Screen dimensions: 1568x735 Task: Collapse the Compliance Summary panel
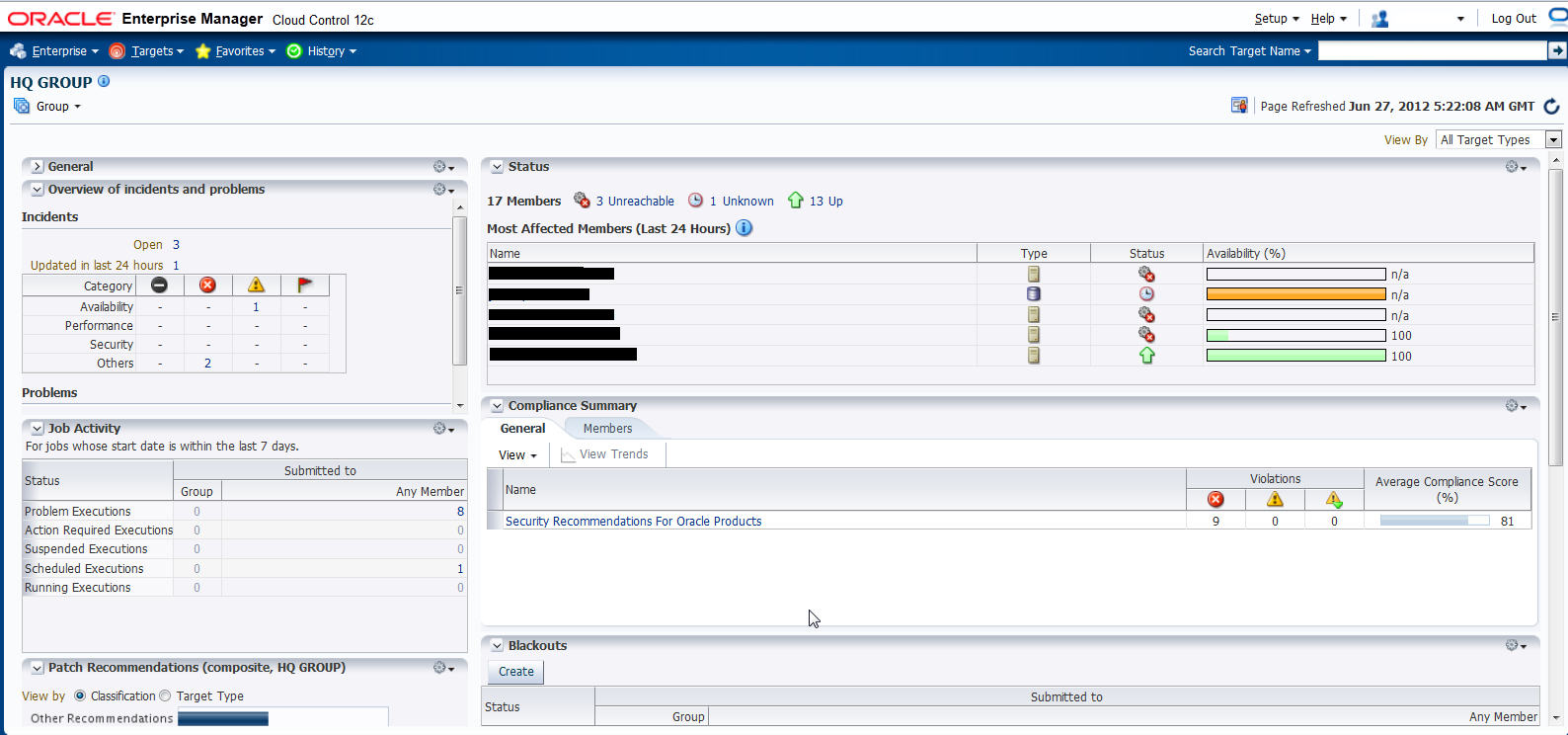pyautogui.click(x=498, y=406)
